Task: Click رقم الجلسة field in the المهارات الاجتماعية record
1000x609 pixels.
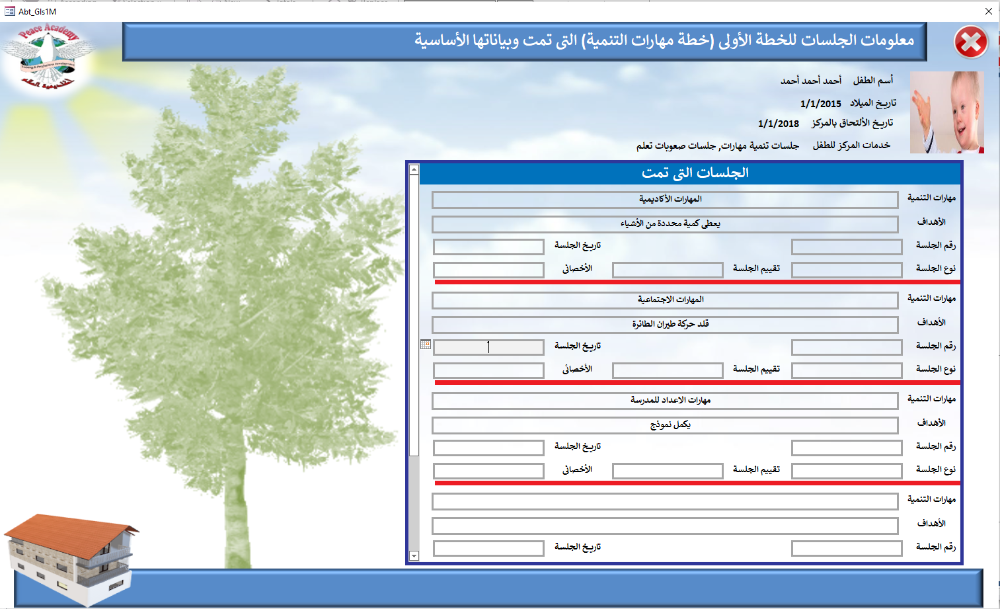Action: pos(847,347)
